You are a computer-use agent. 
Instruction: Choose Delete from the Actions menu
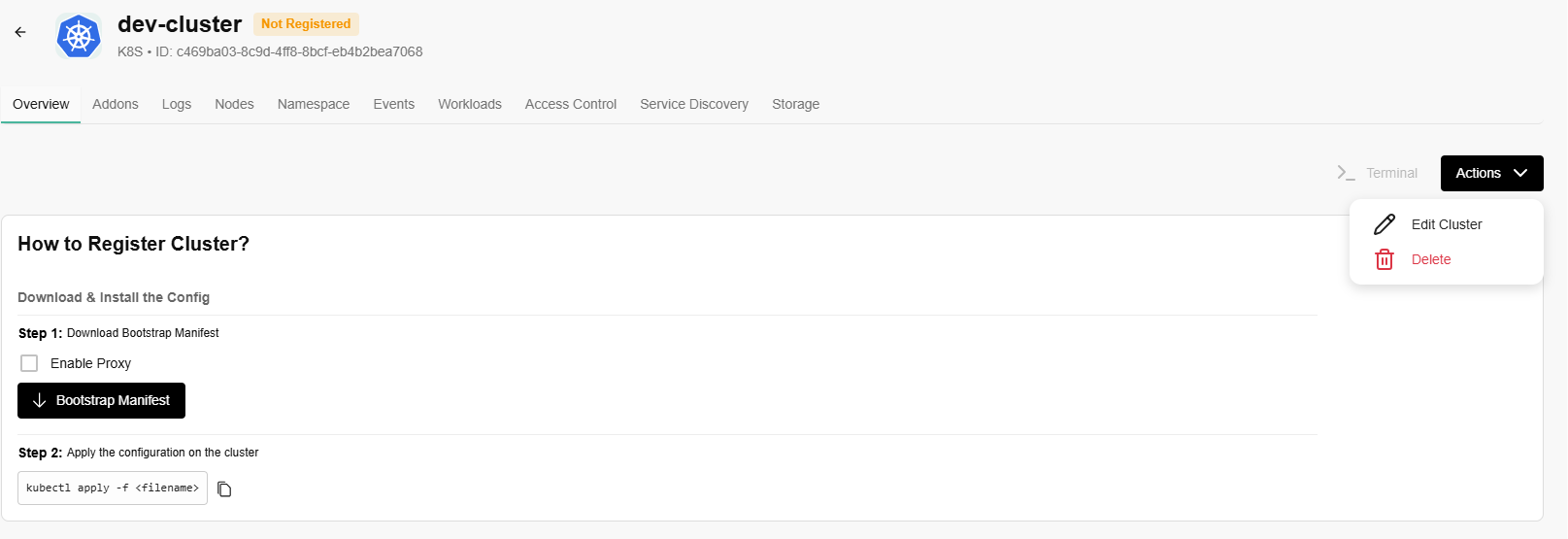tap(1430, 259)
